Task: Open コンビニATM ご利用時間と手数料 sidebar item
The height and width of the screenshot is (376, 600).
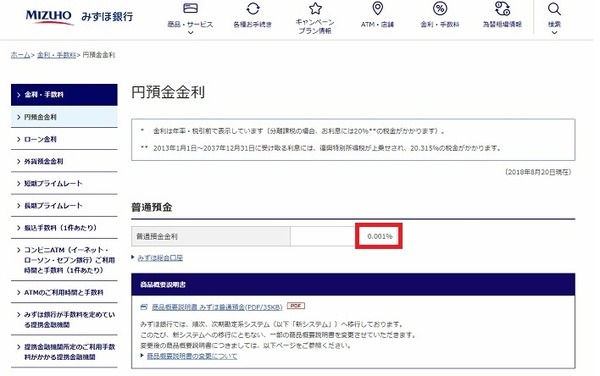Action: pos(64,260)
